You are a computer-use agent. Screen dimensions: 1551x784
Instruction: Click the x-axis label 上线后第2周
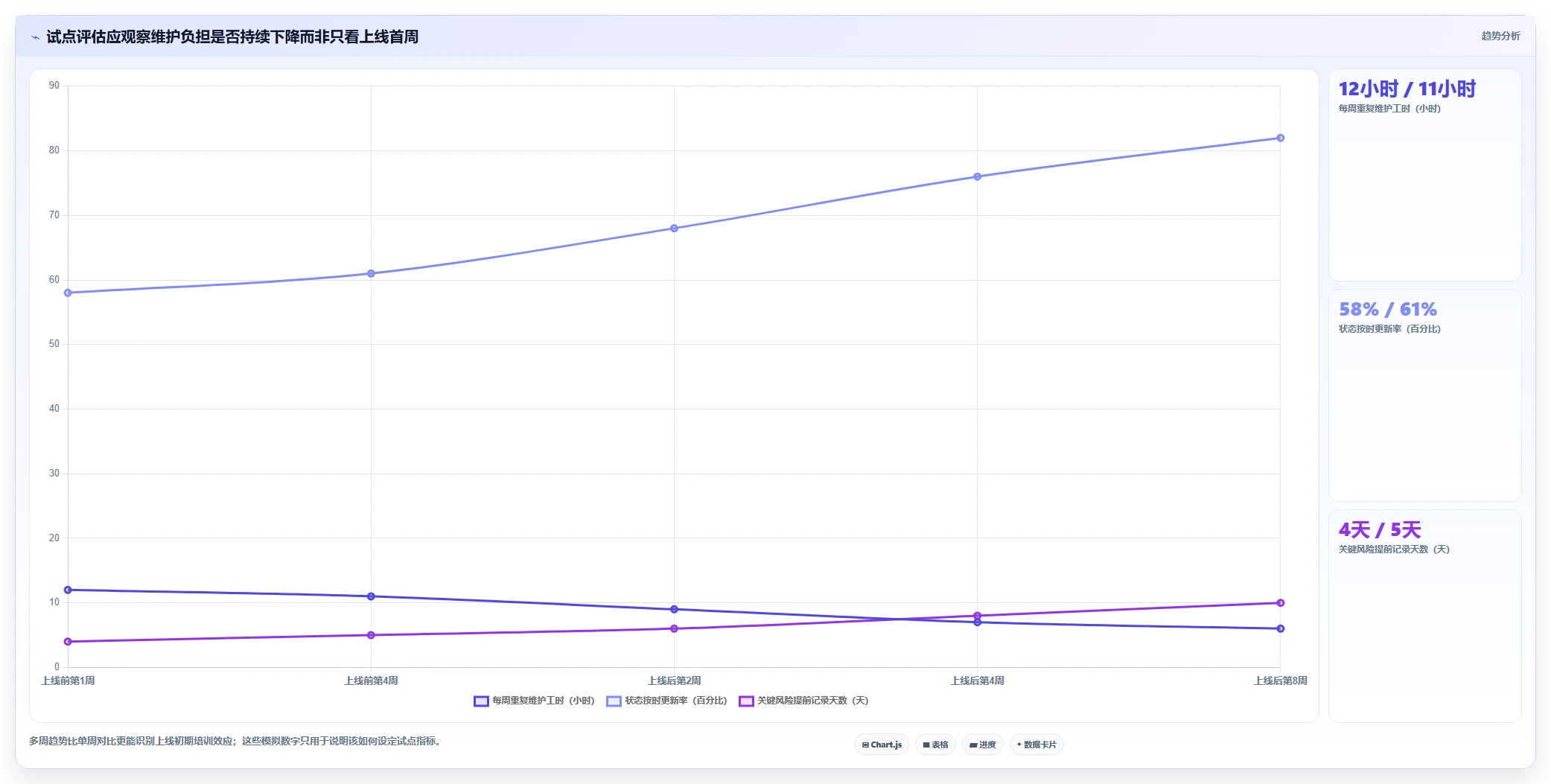pos(674,681)
